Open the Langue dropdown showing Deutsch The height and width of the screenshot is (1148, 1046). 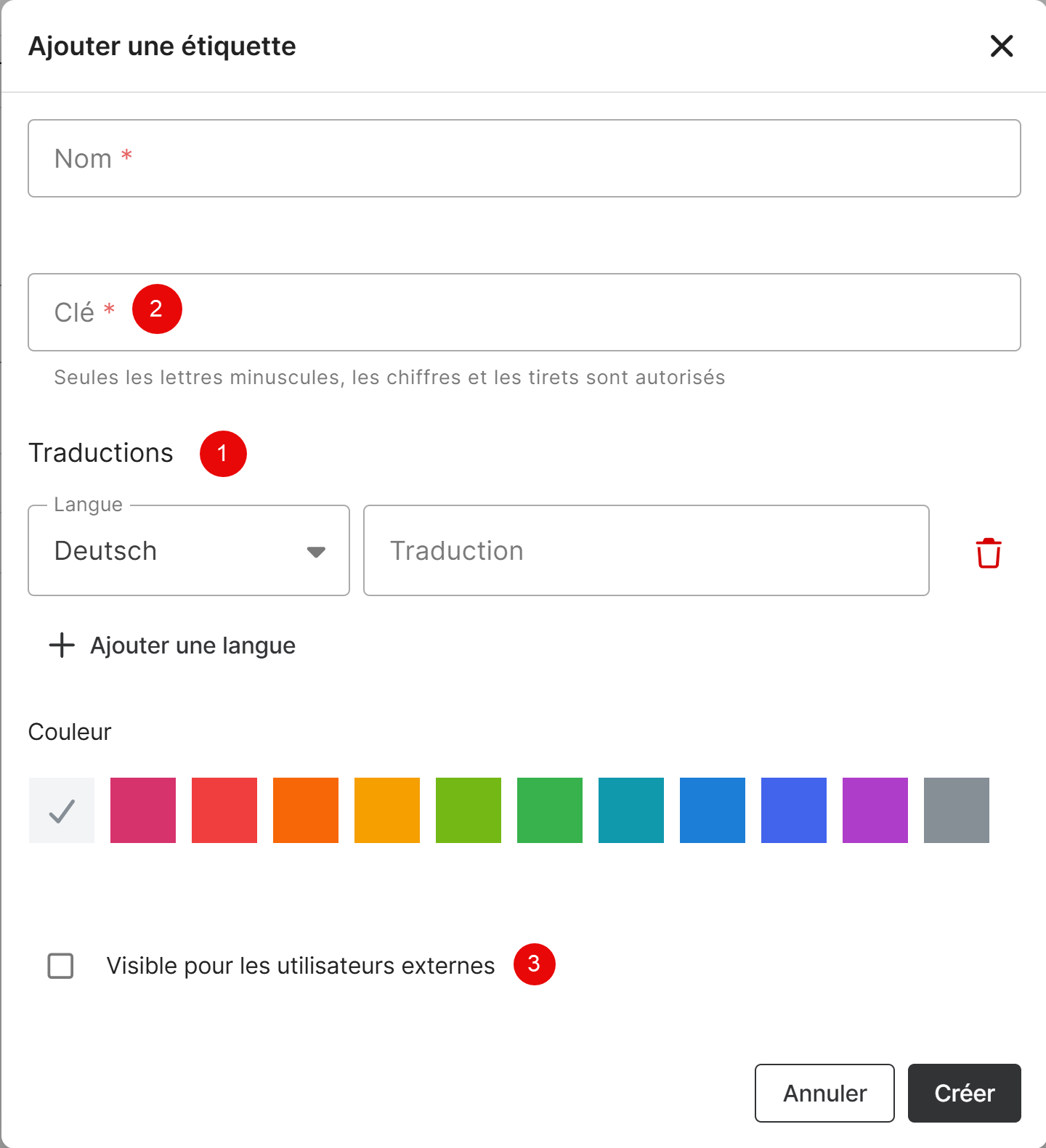[x=174, y=551]
